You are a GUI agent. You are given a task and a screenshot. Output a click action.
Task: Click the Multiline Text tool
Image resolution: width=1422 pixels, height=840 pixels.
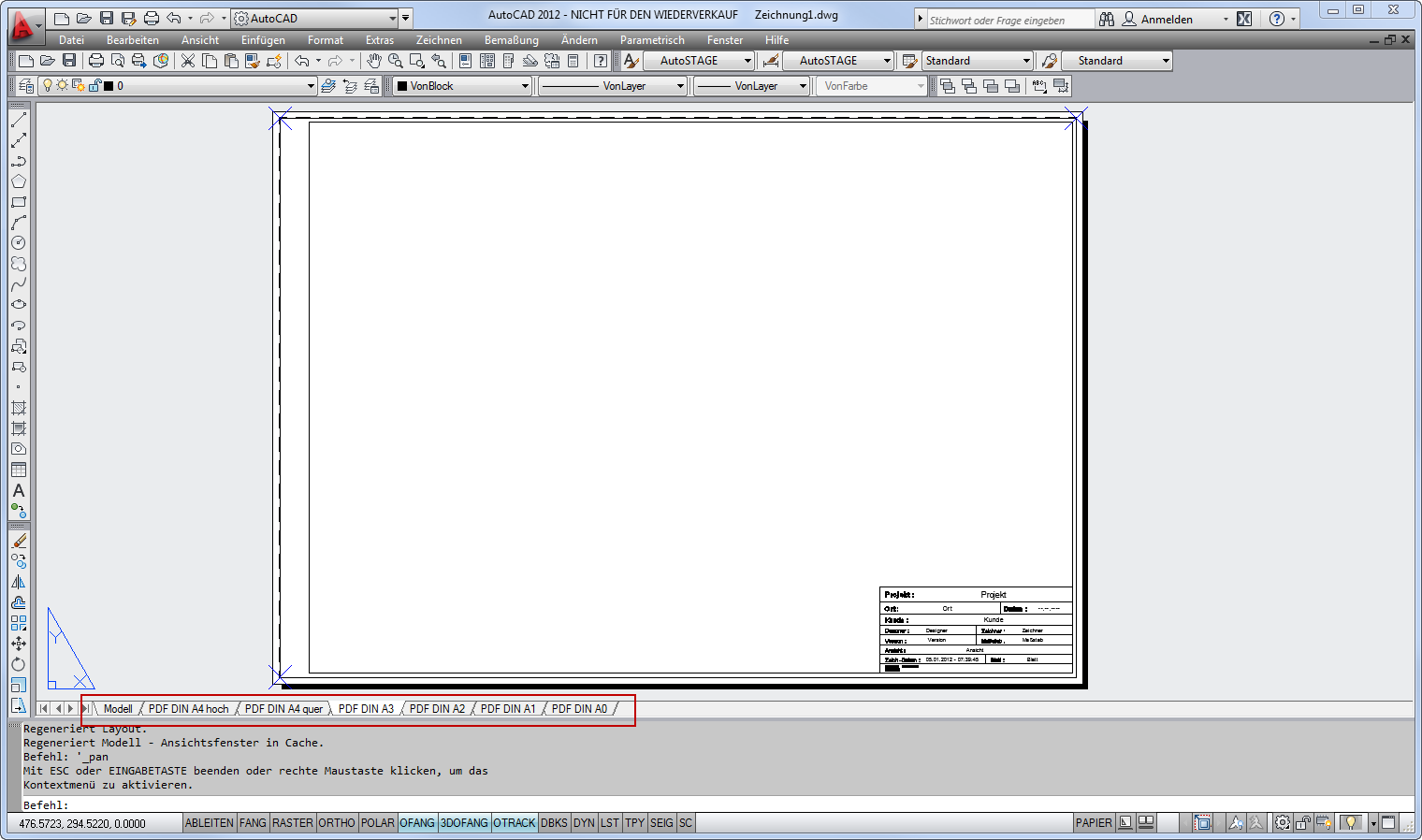pyautogui.click(x=19, y=491)
